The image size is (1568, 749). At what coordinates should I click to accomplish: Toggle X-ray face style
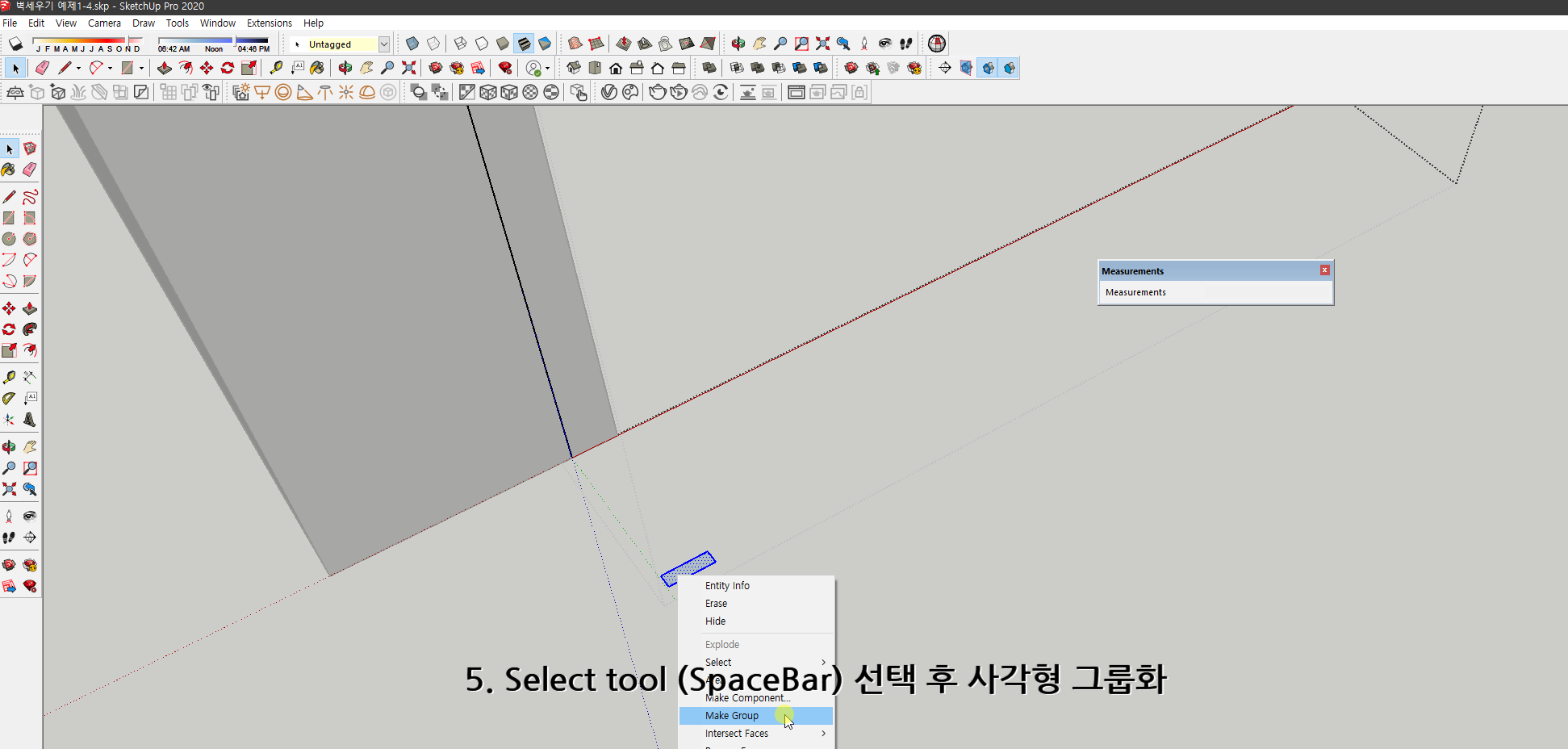[x=412, y=44]
